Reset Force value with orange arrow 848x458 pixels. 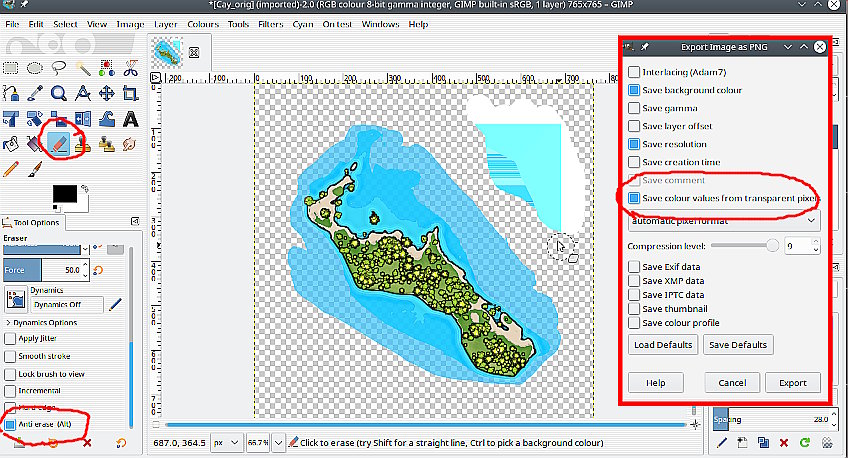[98, 270]
